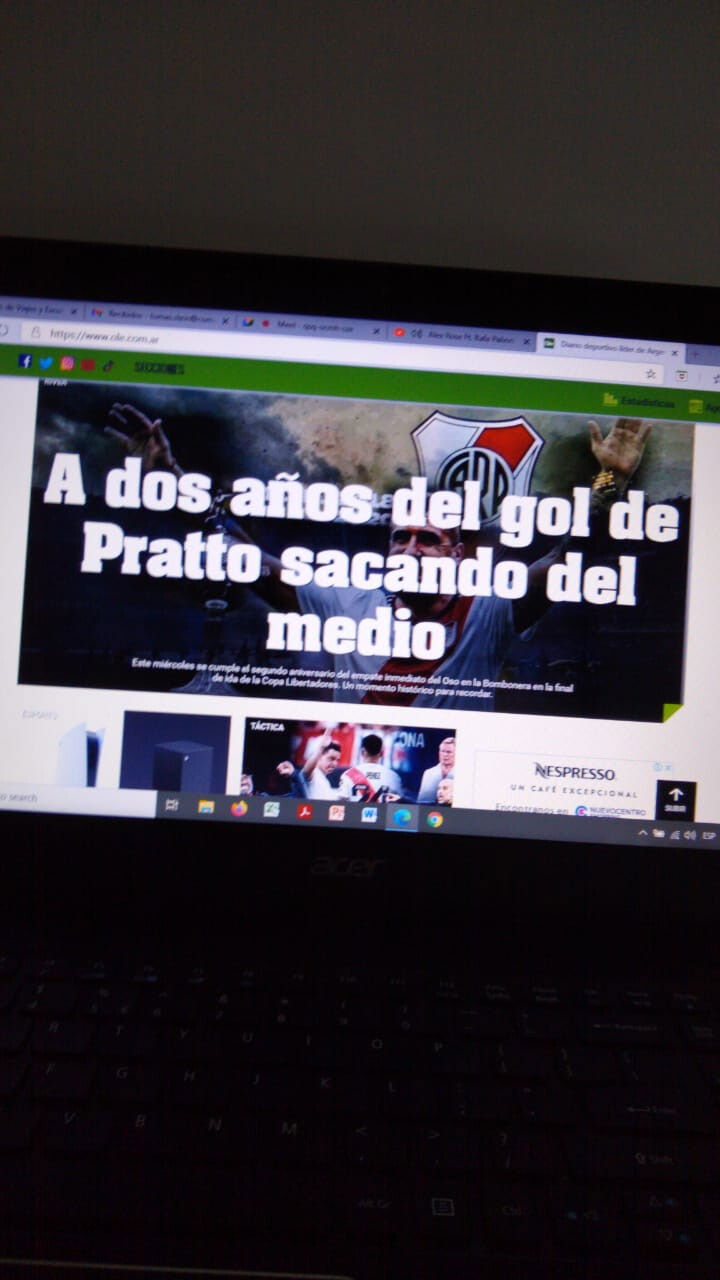This screenshot has width=720, height=1280.
Task: Open the Estadísticas link
Action: (638, 401)
